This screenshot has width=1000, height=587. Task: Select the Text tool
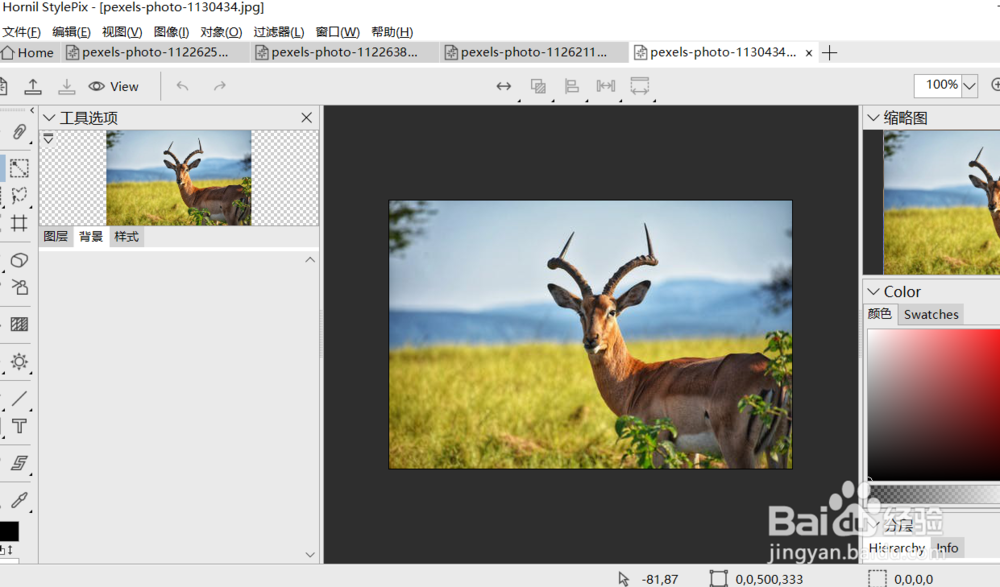(19, 426)
